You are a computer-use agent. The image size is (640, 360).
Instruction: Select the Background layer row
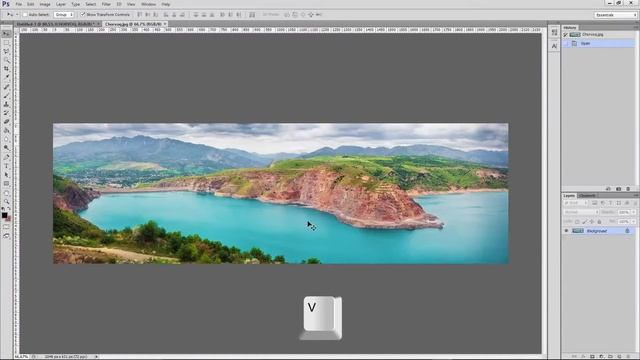598,231
